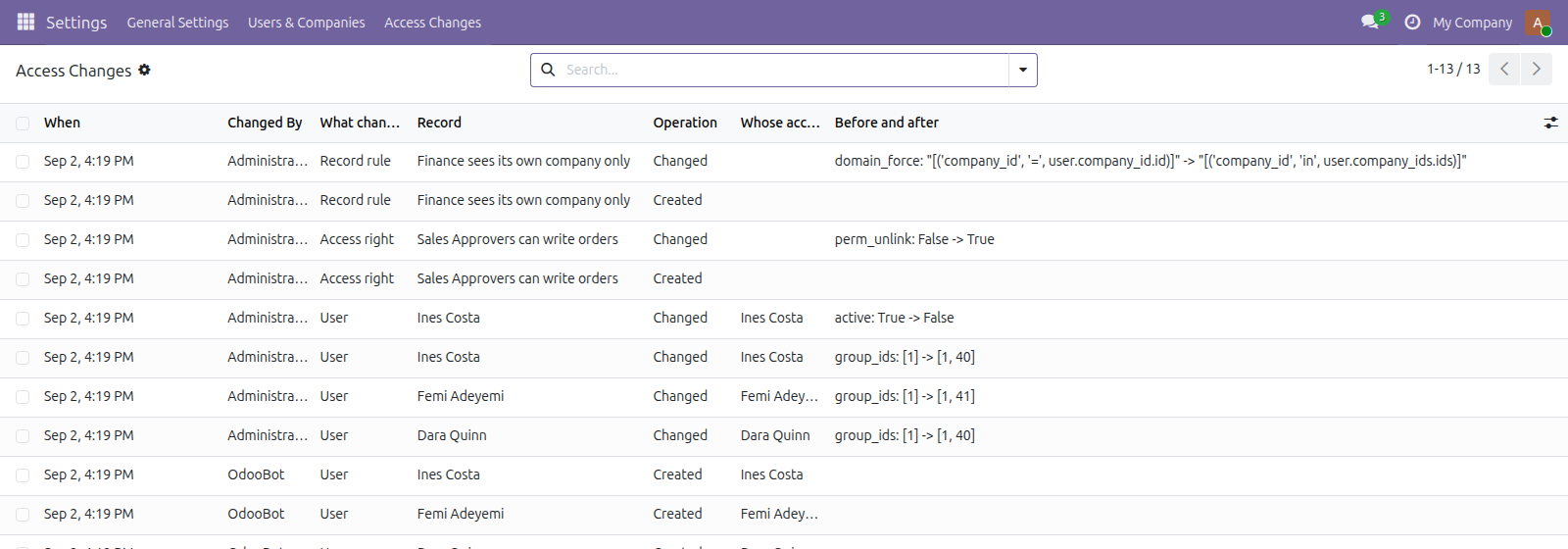
Task: Sort by the Changed By column header
Action: [265, 123]
